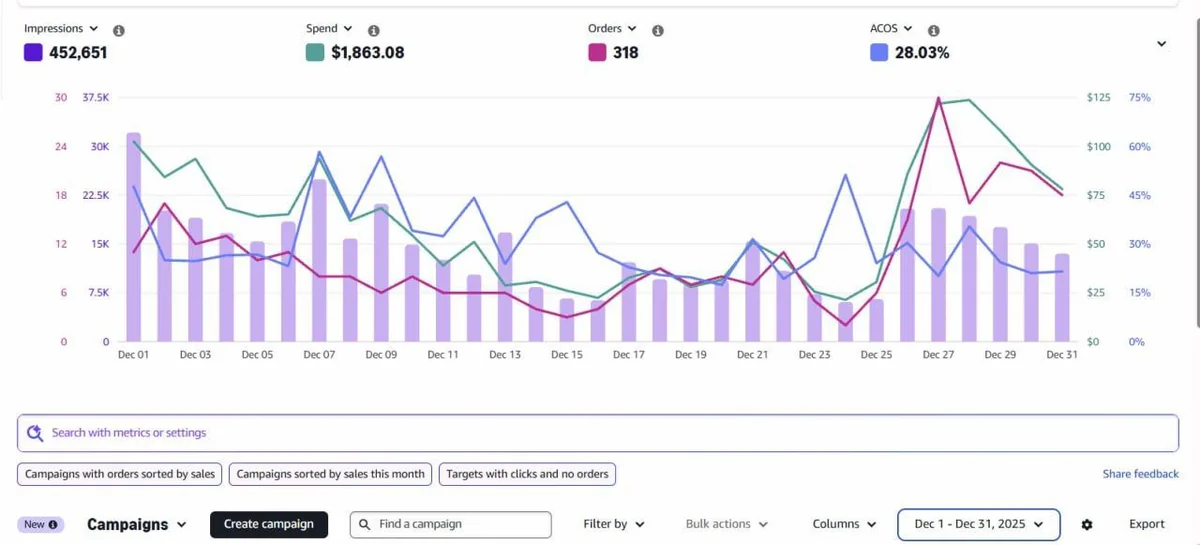Click the magnifier in Find a campaign
1200x545 pixels.
(365, 524)
